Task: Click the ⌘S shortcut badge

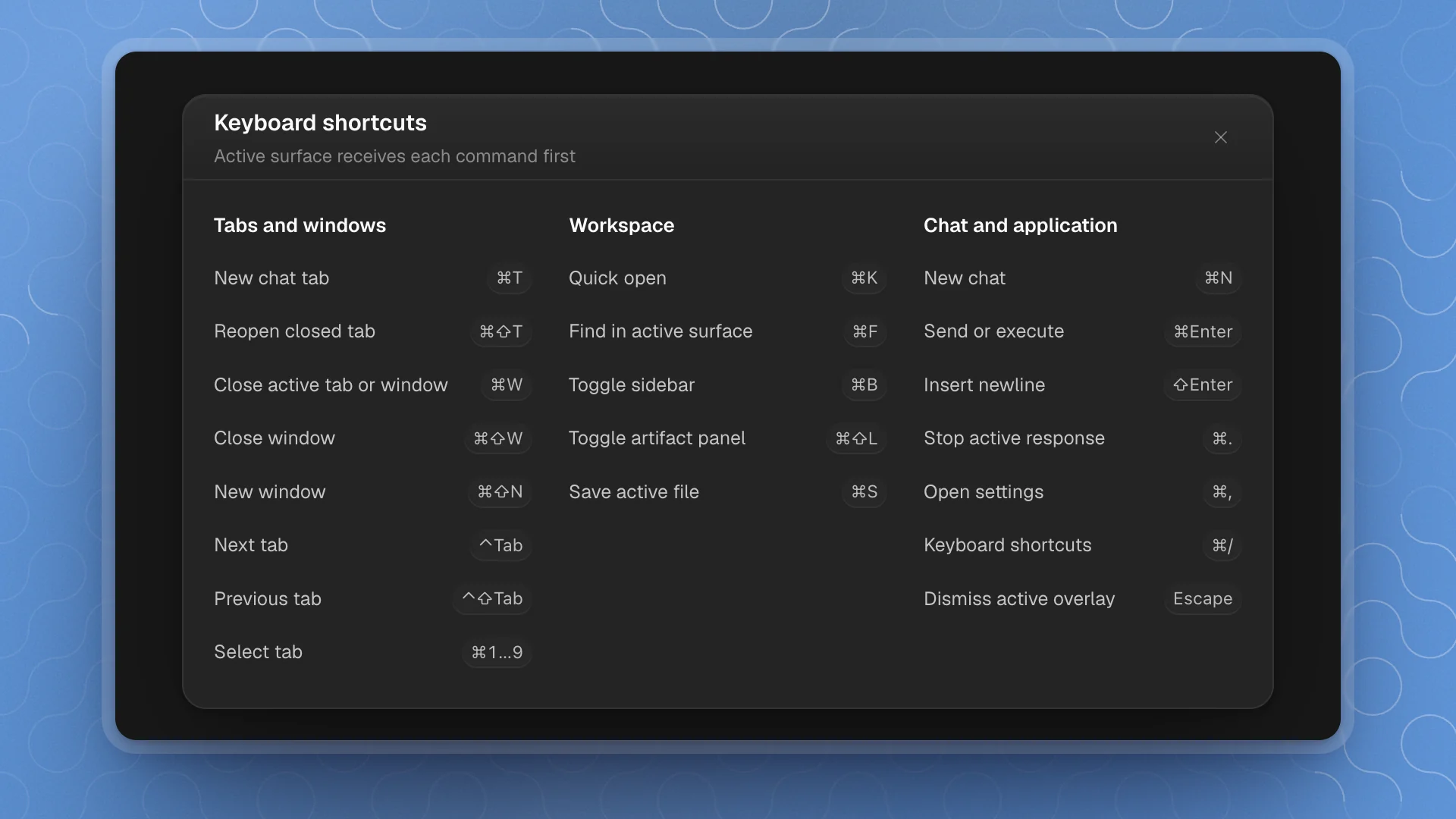Action: coord(864,492)
